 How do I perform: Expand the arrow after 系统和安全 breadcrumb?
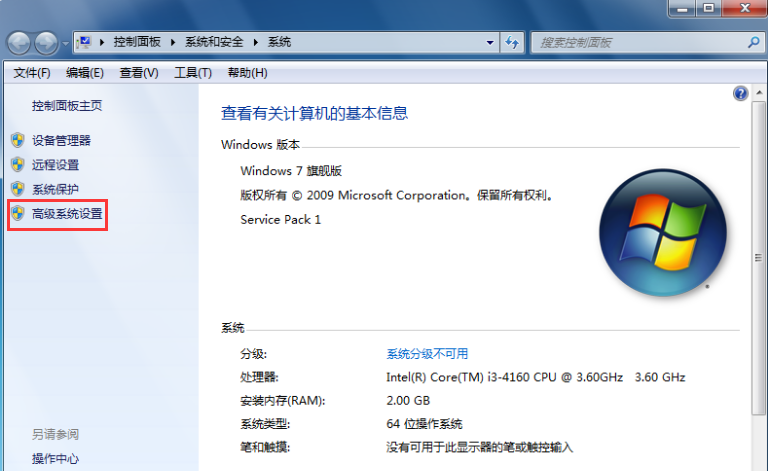[x=257, y=42]
